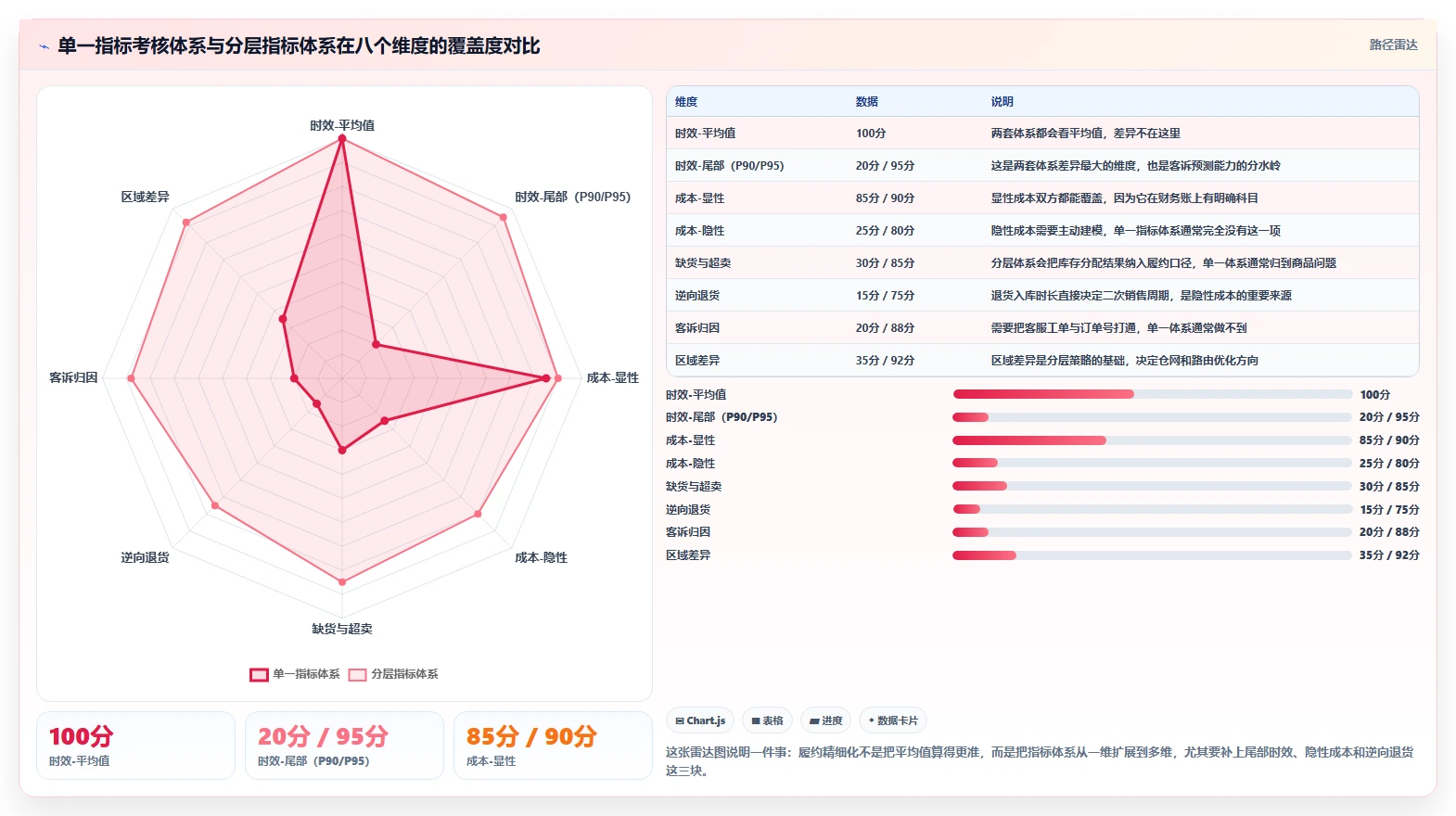Click the 数据卡片 tag chip
Image resolution: width=1456 pixels, height=816 pixels.
click(x=893, y=720)
